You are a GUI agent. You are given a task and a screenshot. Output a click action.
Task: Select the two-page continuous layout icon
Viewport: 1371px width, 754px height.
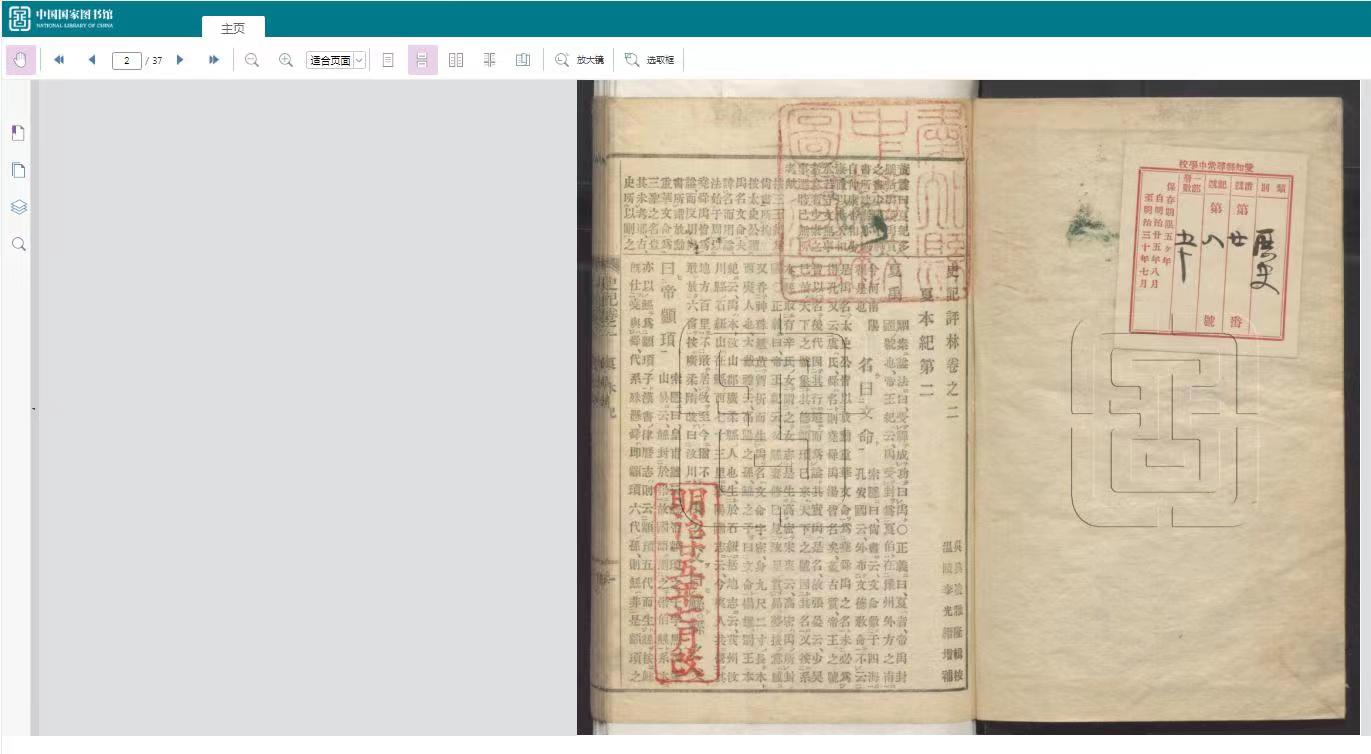(x=489, y=60)
